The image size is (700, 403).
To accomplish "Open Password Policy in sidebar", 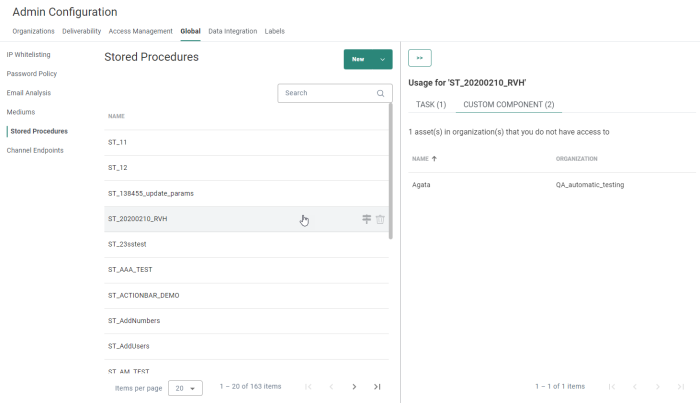I will pos(30,74).
